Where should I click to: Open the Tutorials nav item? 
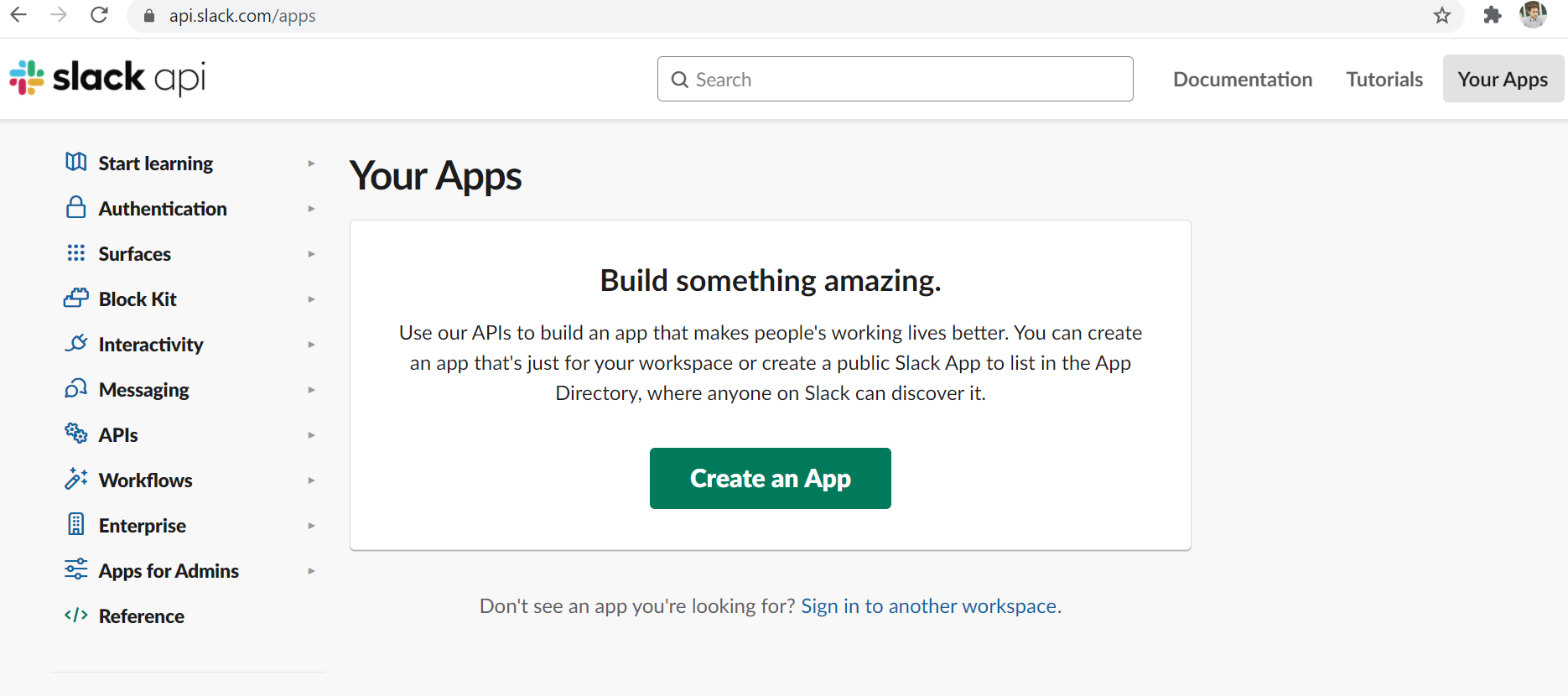[1384, 79]
